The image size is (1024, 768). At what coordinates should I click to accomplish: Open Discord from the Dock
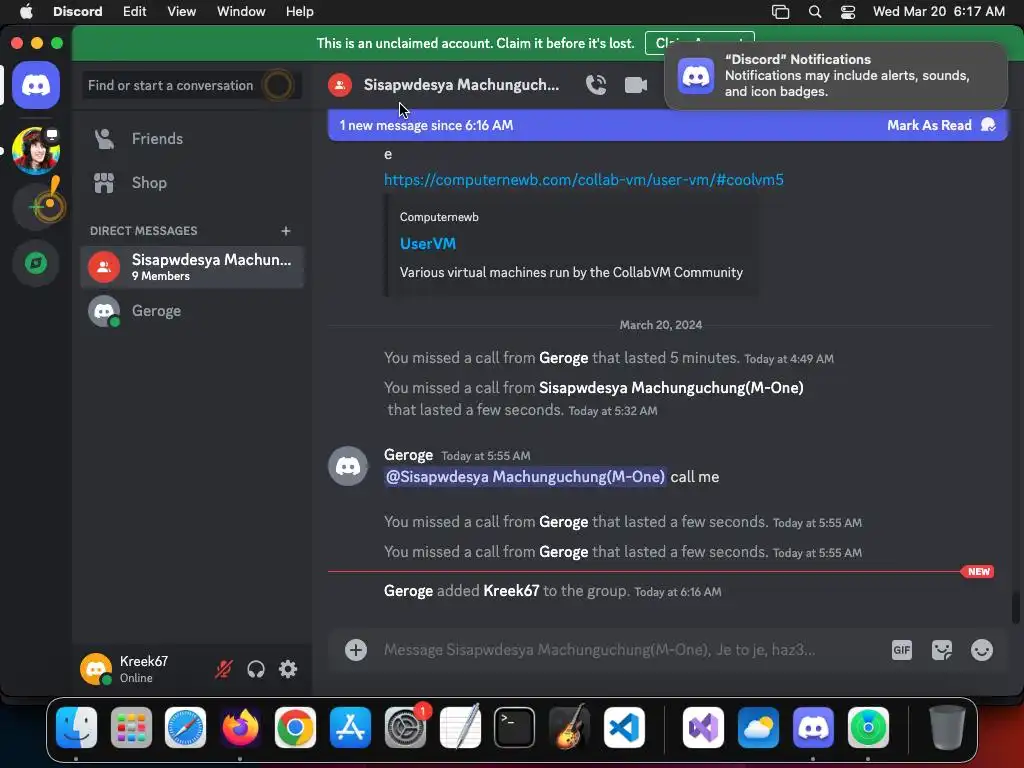(813, 728)
